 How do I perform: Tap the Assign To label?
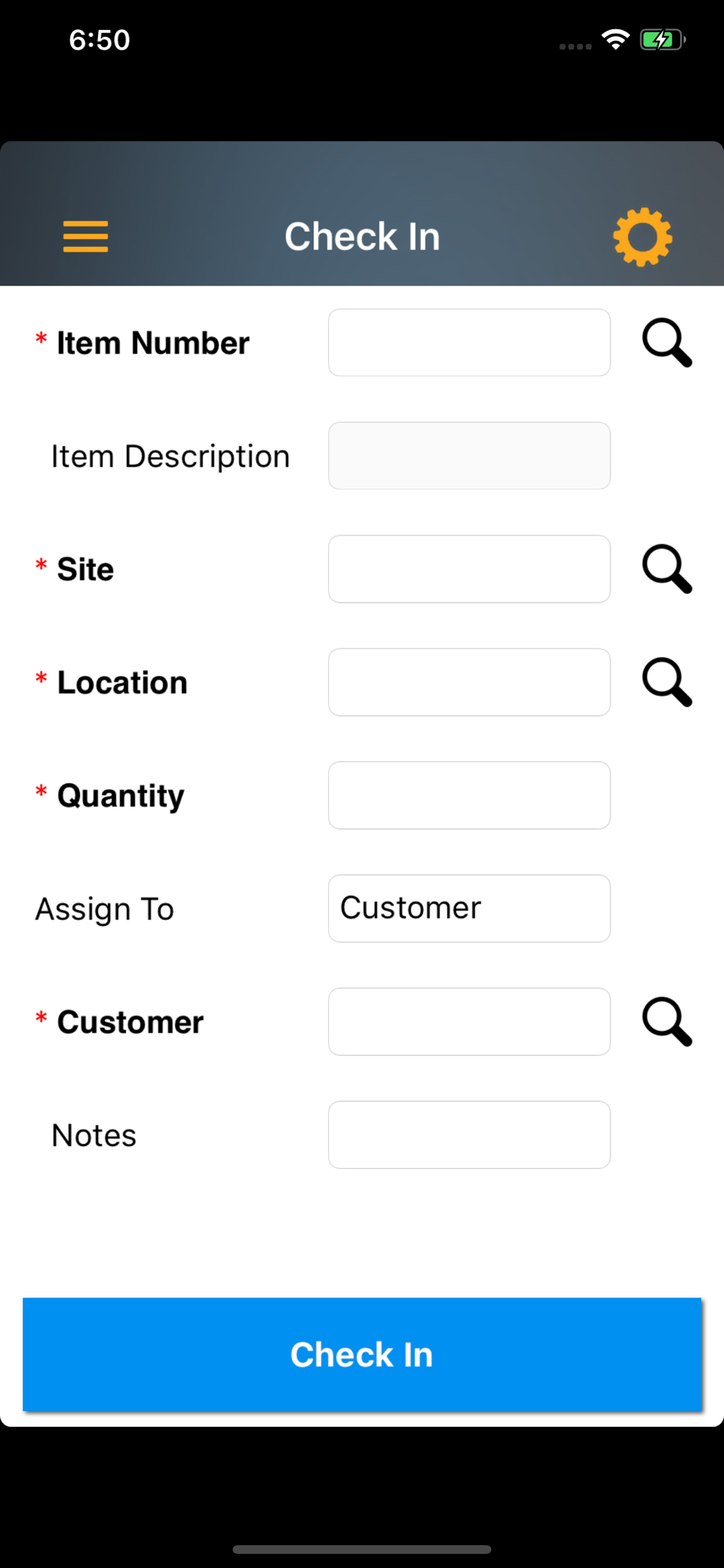tap(104, 909)
